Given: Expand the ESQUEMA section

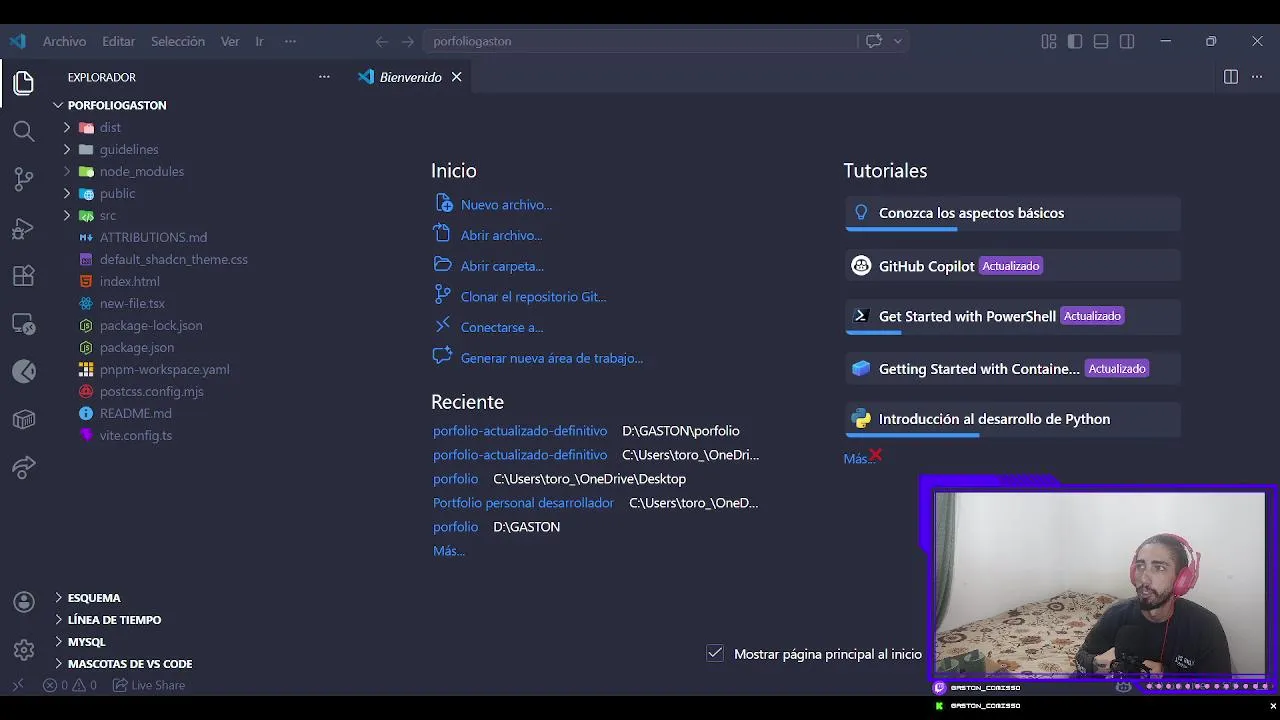Looking at the screenshot, I should [94, 598].
